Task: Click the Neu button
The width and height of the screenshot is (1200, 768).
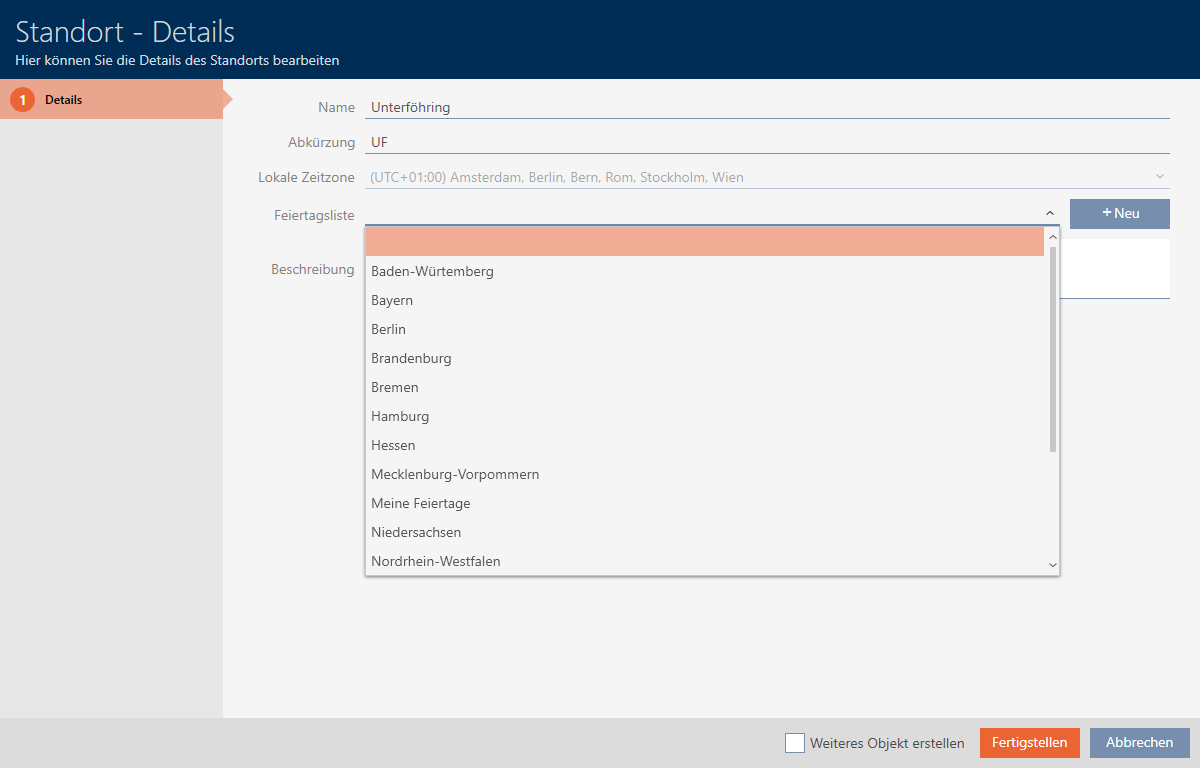Action: [x=1119, y=213]
